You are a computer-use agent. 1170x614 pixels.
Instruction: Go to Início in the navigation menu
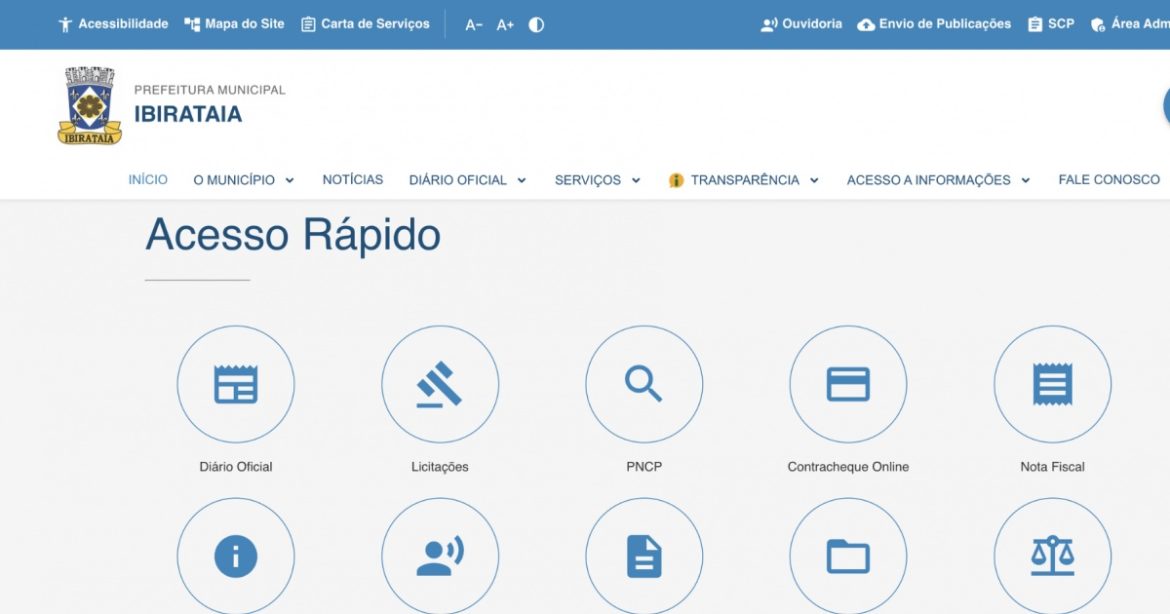(x=148, y=180)
